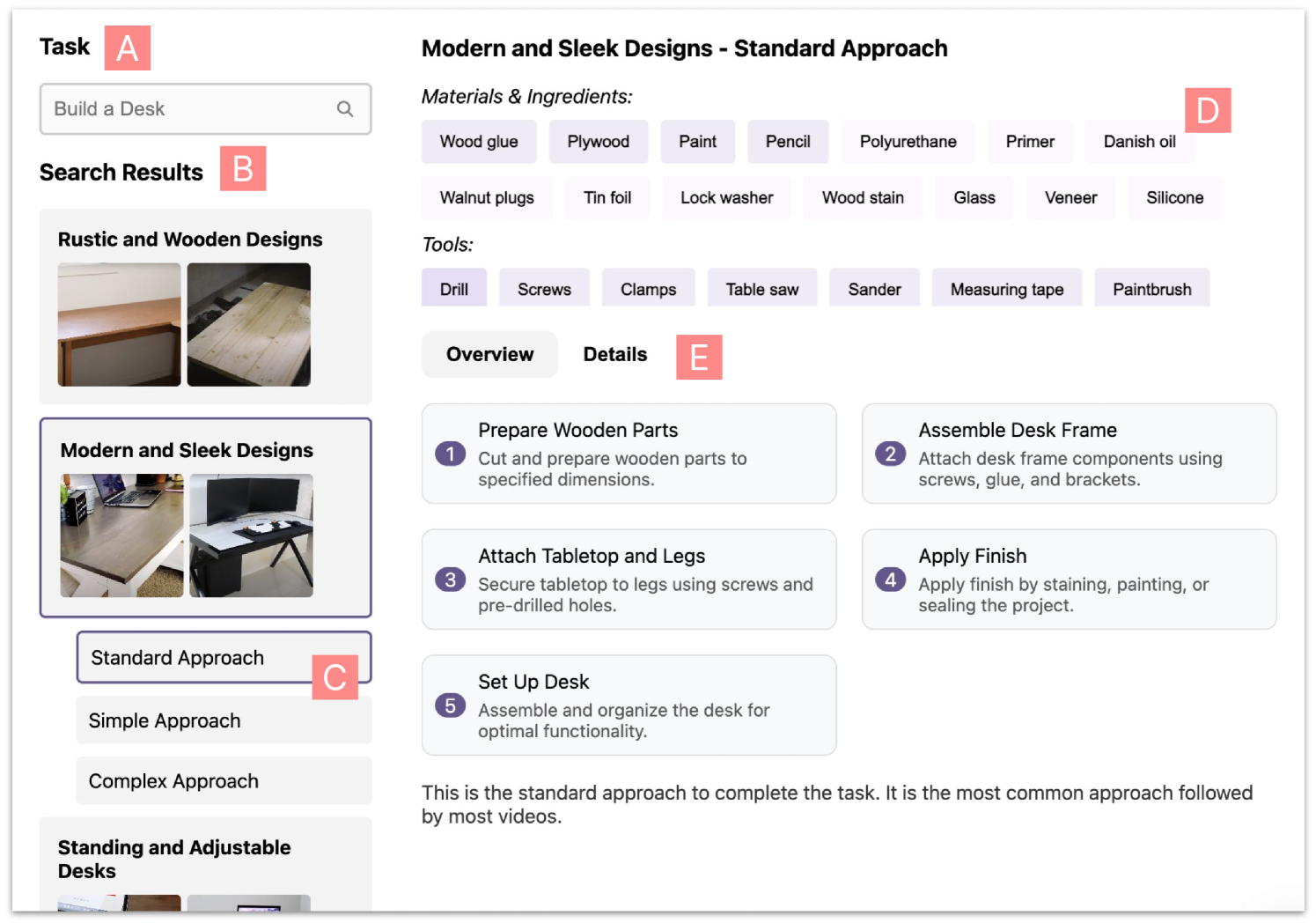The width and height of the screenshot is (1316, 923).
Task: Click the Tin foil material chip
Action: pos(607,198)
